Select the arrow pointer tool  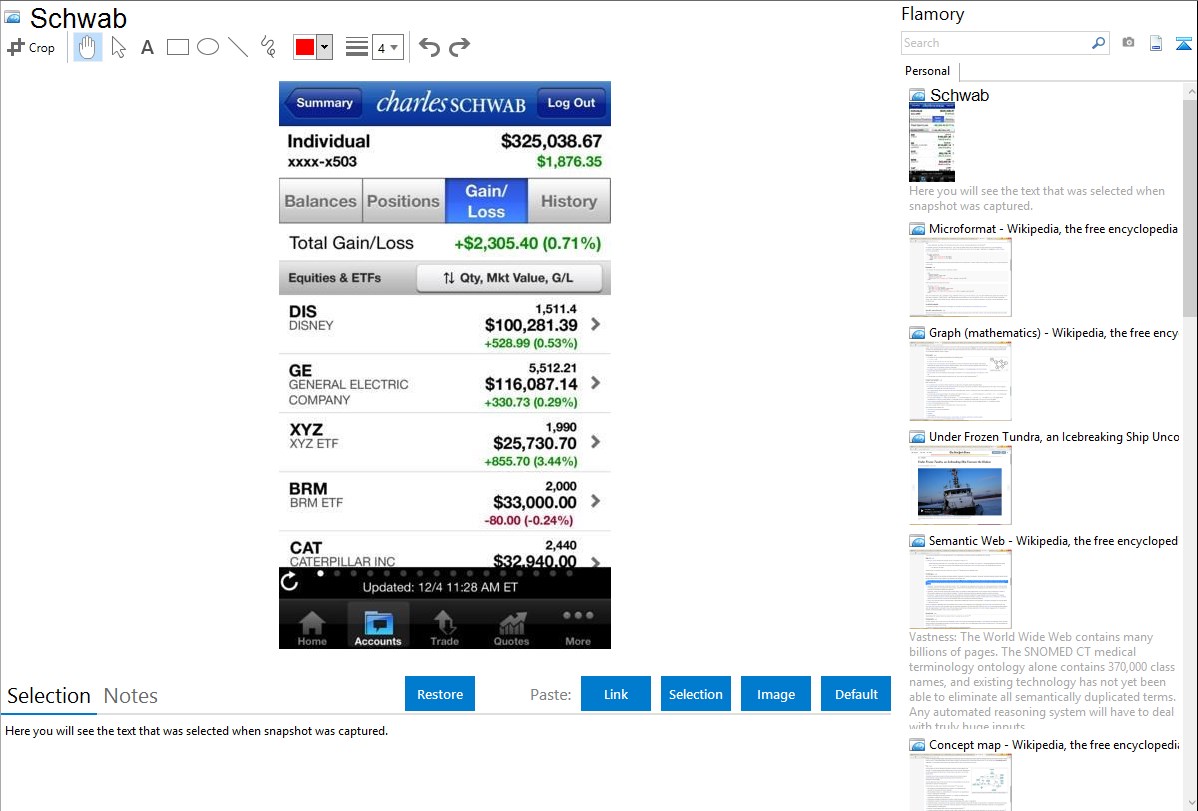pyautogui.click(x=118, y=47)
